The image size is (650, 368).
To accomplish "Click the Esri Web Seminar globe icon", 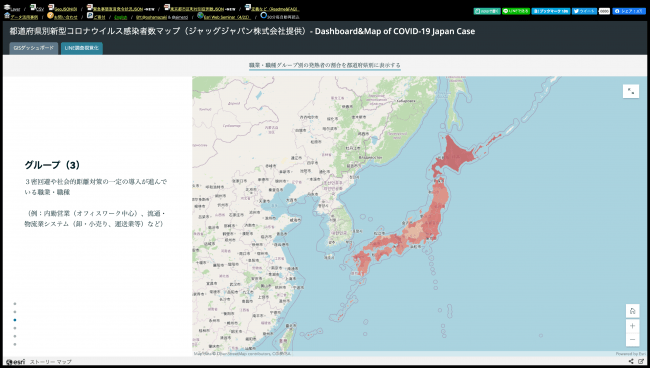I will tap(200, 15).
